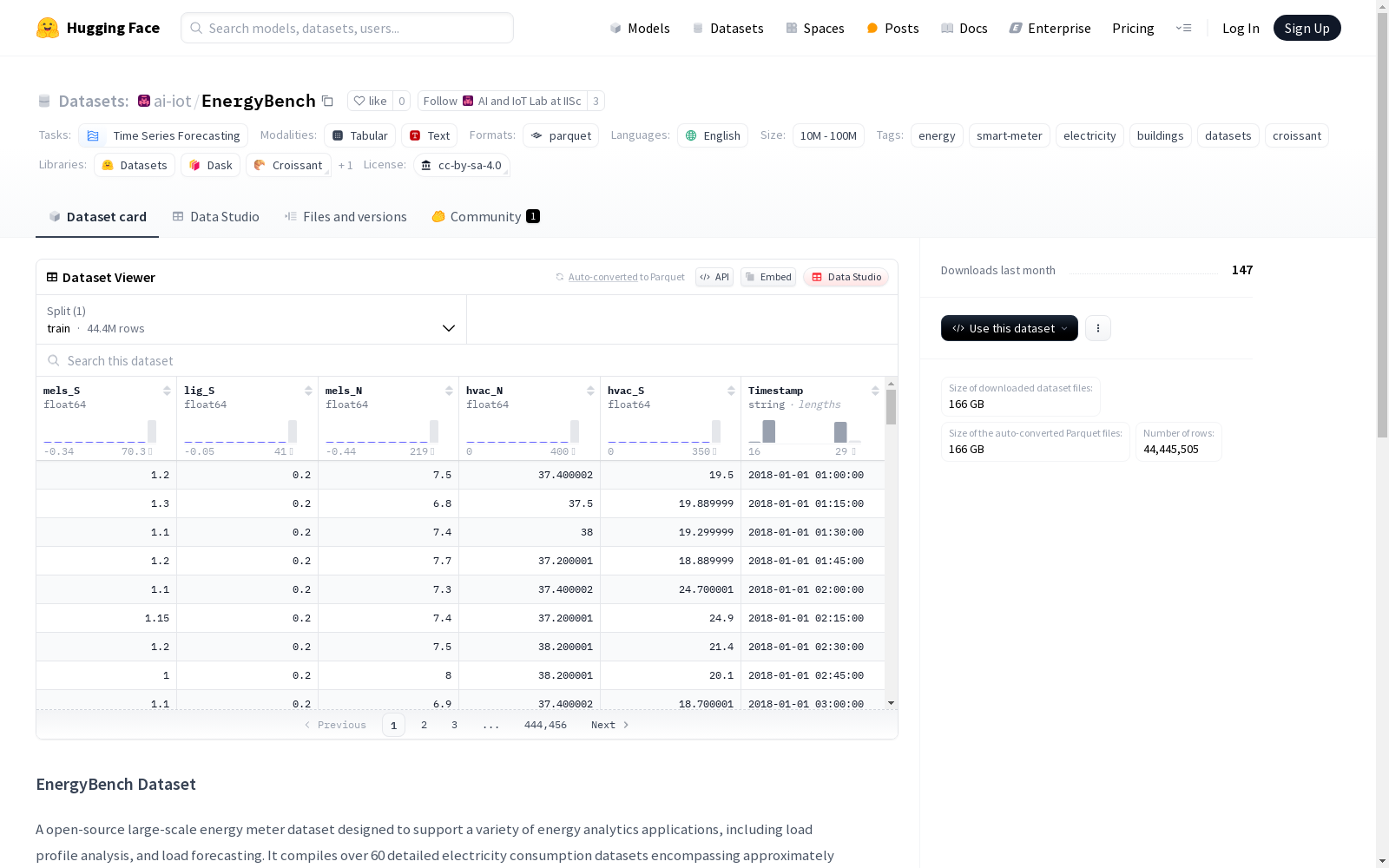Image resolution: width=1389 pixels, height=868 pixels.
Task: Open the extra navigation menu icon
Action: 1183,28
